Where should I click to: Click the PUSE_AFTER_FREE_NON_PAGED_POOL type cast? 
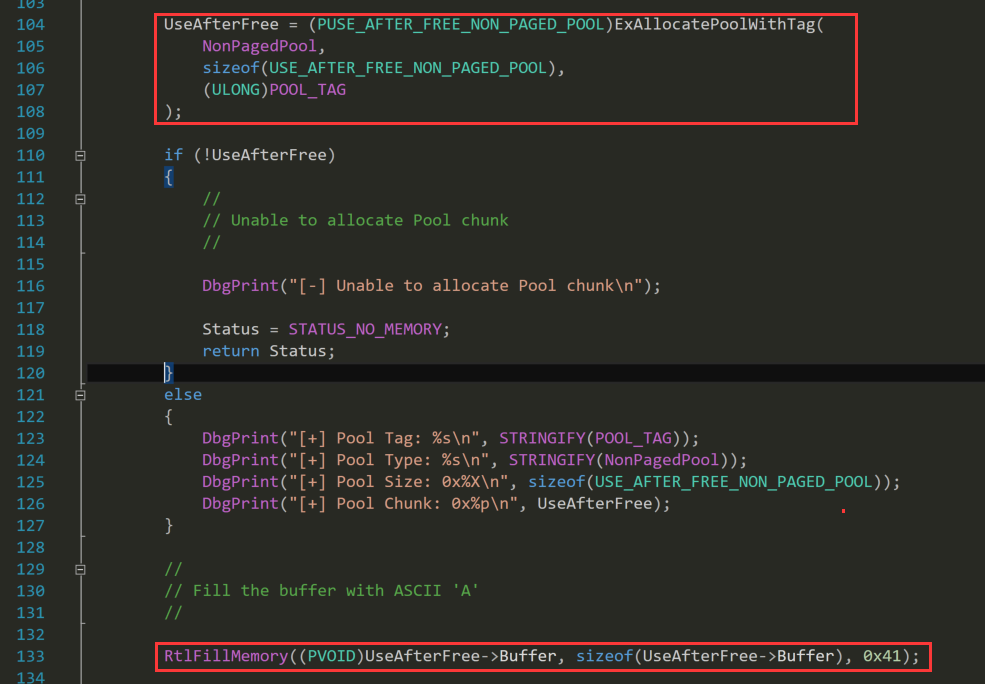(460, 24)
